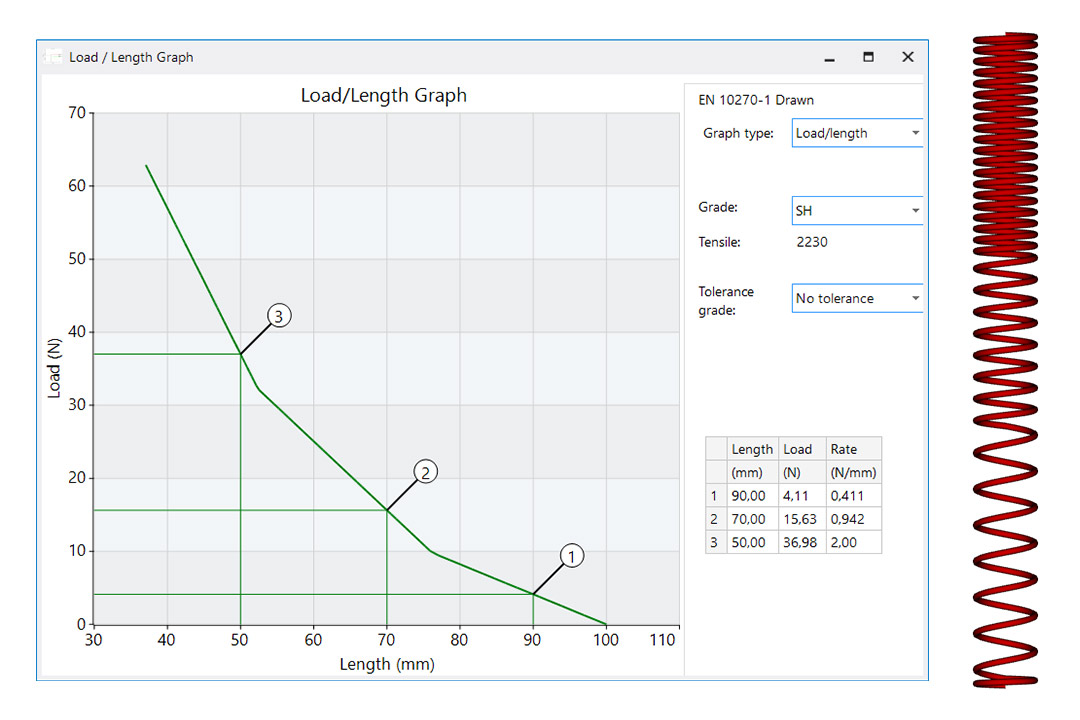Click row header 2 in the results table
Viewport: 1080px width, 720px height.
pos(715,519)
